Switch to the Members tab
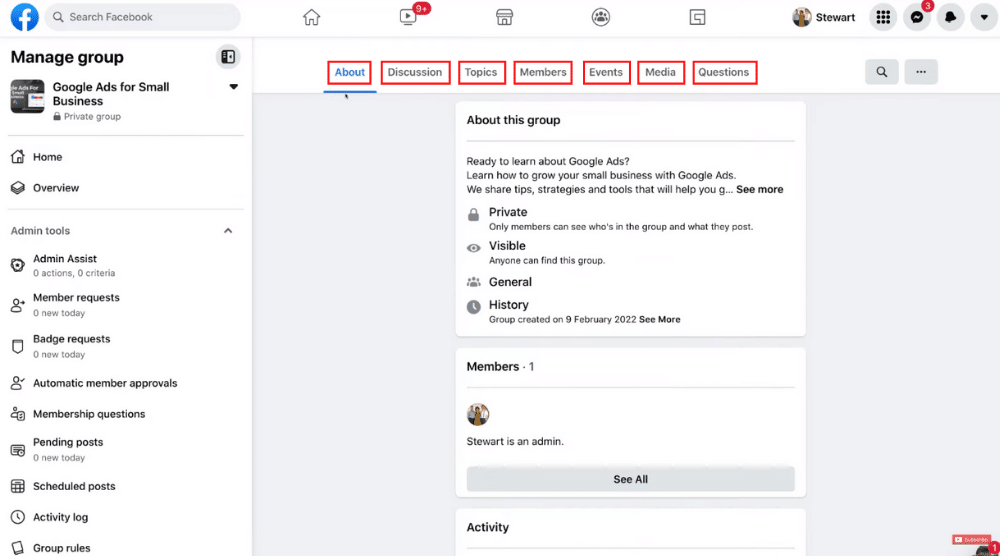The height and width of the screenshot is (556, 1000). pyautogui.click(x=543, y=73)
